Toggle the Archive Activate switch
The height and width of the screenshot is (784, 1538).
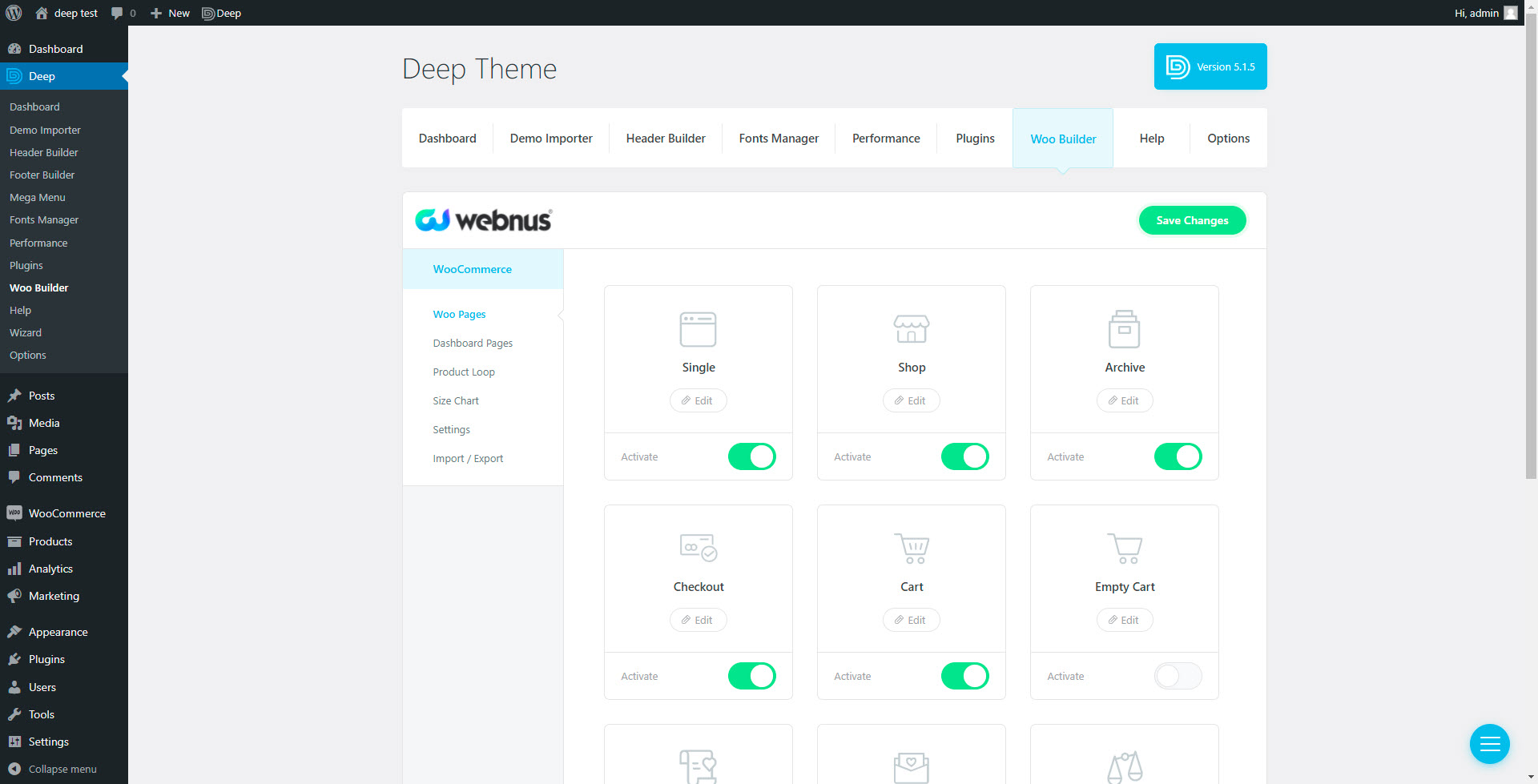coord(1178,456)
